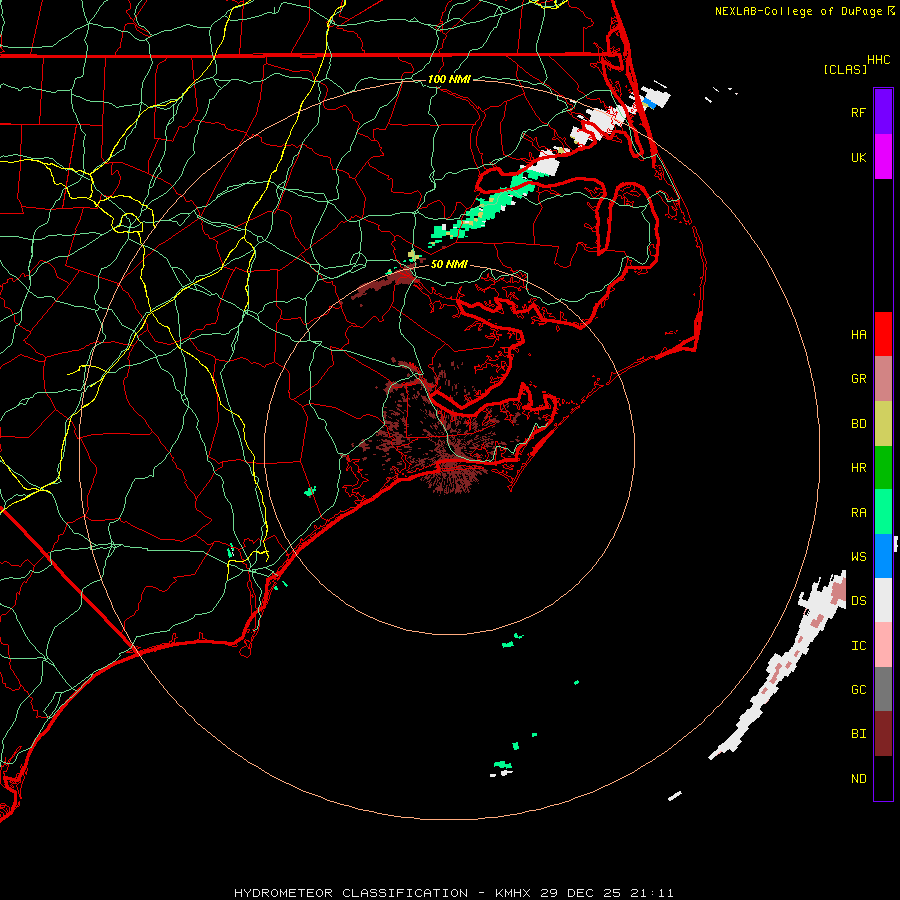900x900 pixels.
Task: Click the "WS" legend label
Action: coord(858,557)
